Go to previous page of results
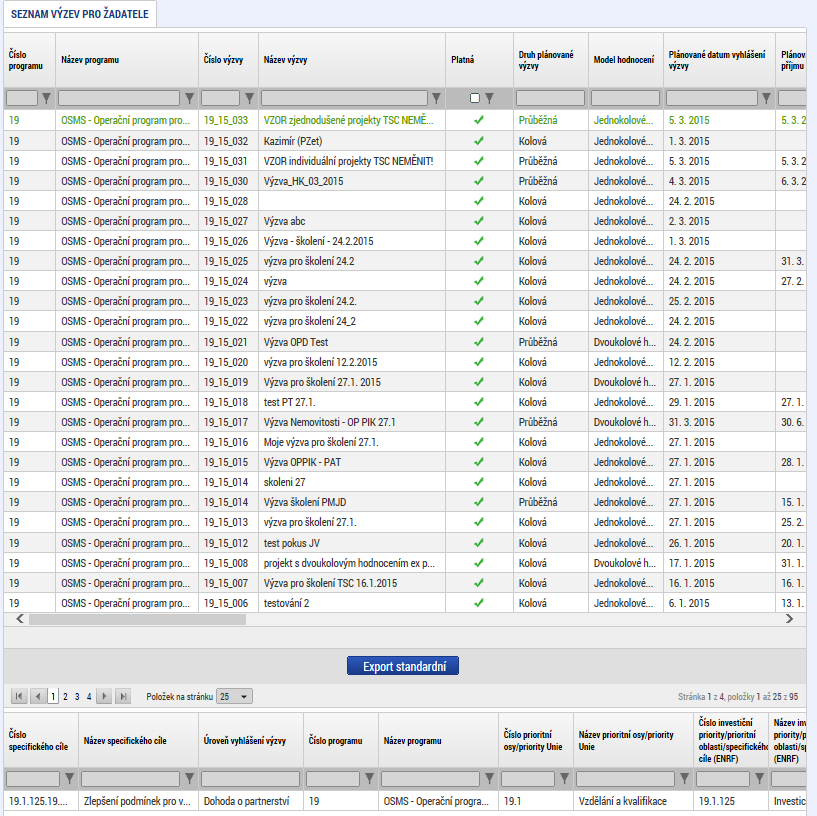 point(38,696)
